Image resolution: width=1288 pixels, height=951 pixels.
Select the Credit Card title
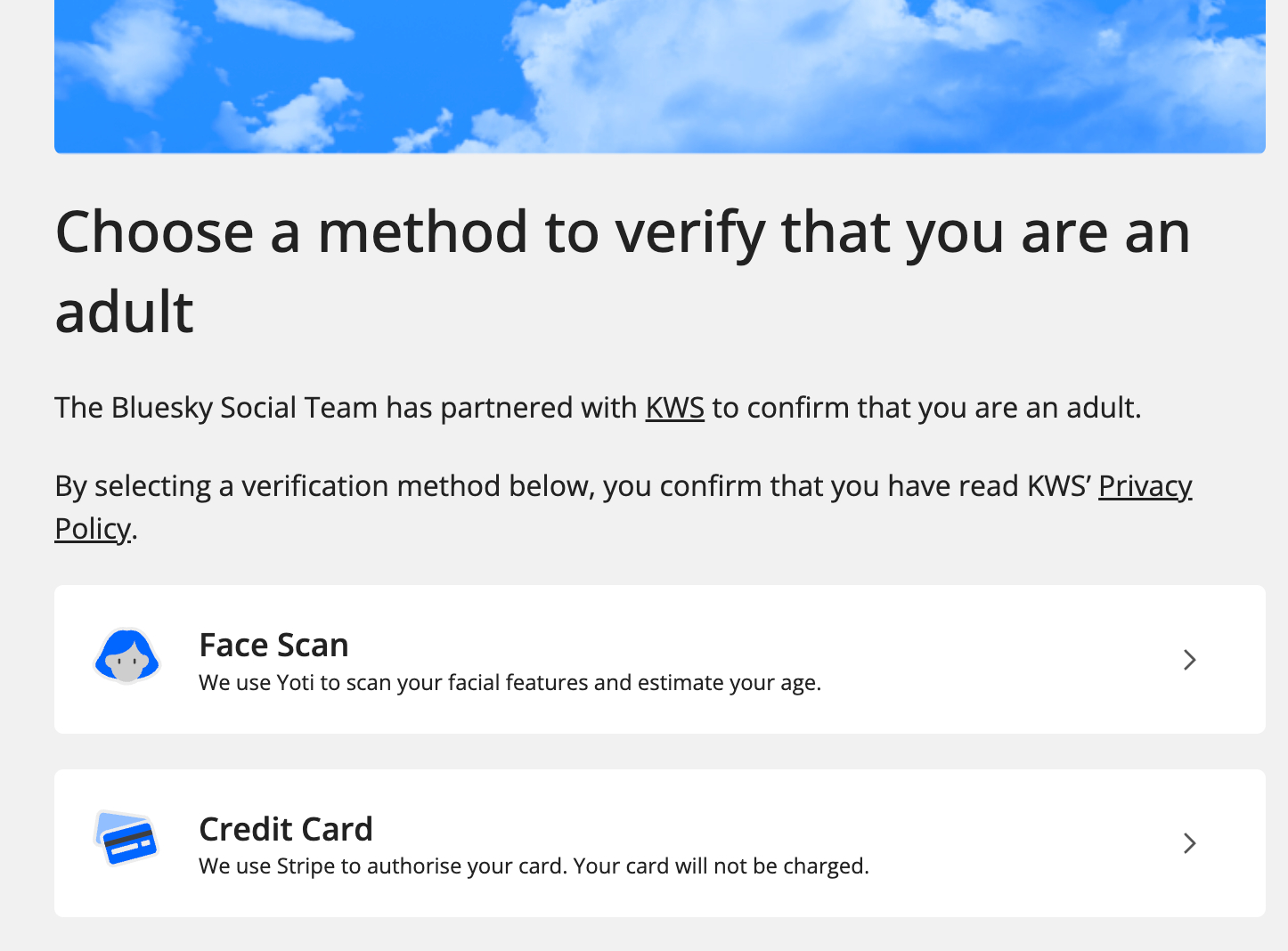[286, 829]
